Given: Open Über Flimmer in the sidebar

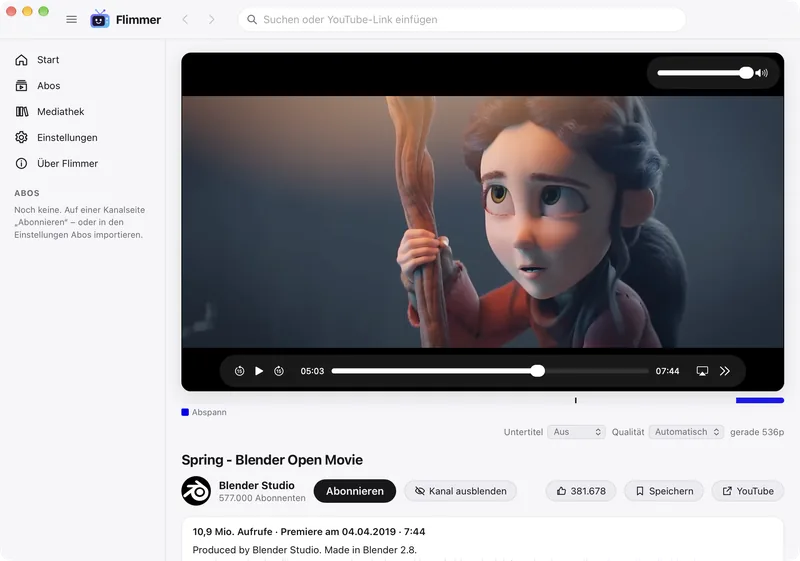Looking at the screenshot, I should [x=83, y=164].
